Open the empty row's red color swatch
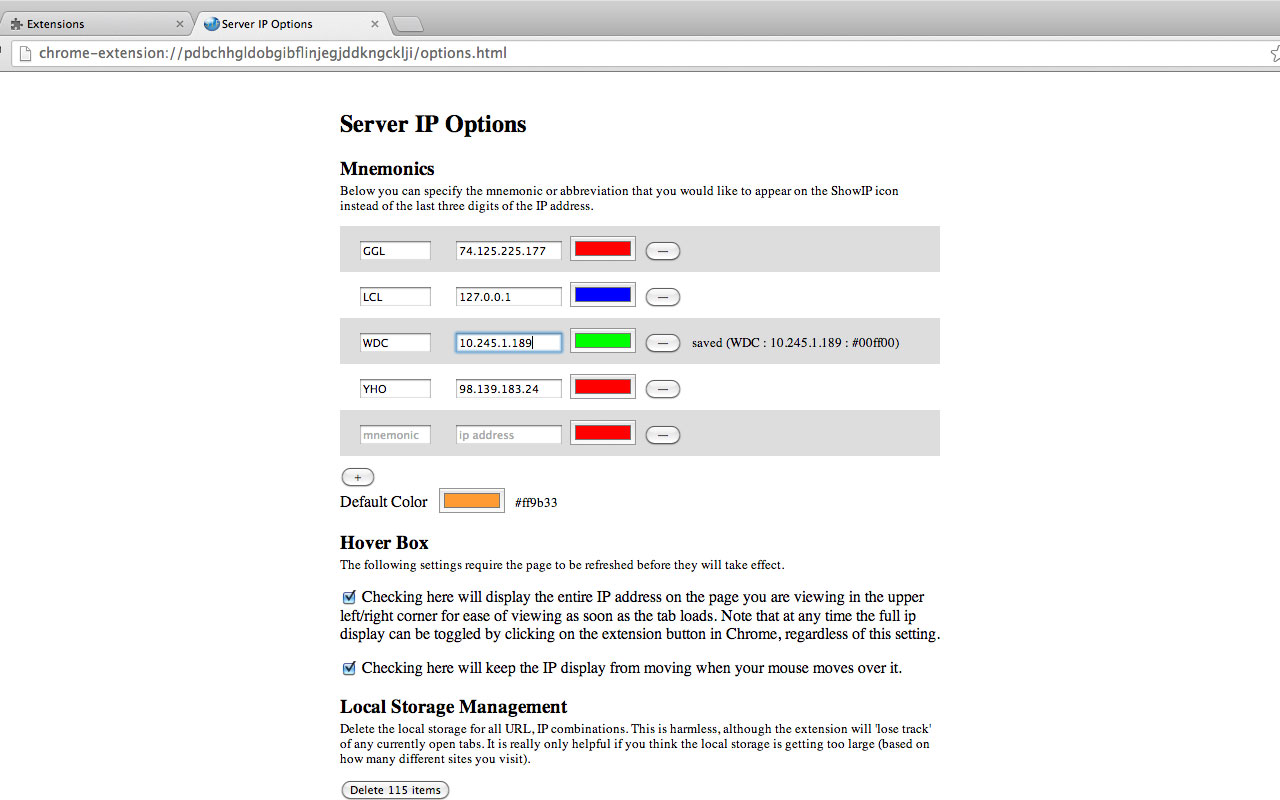Viewport: 1280px width, 800px height. tap(603, 433)
